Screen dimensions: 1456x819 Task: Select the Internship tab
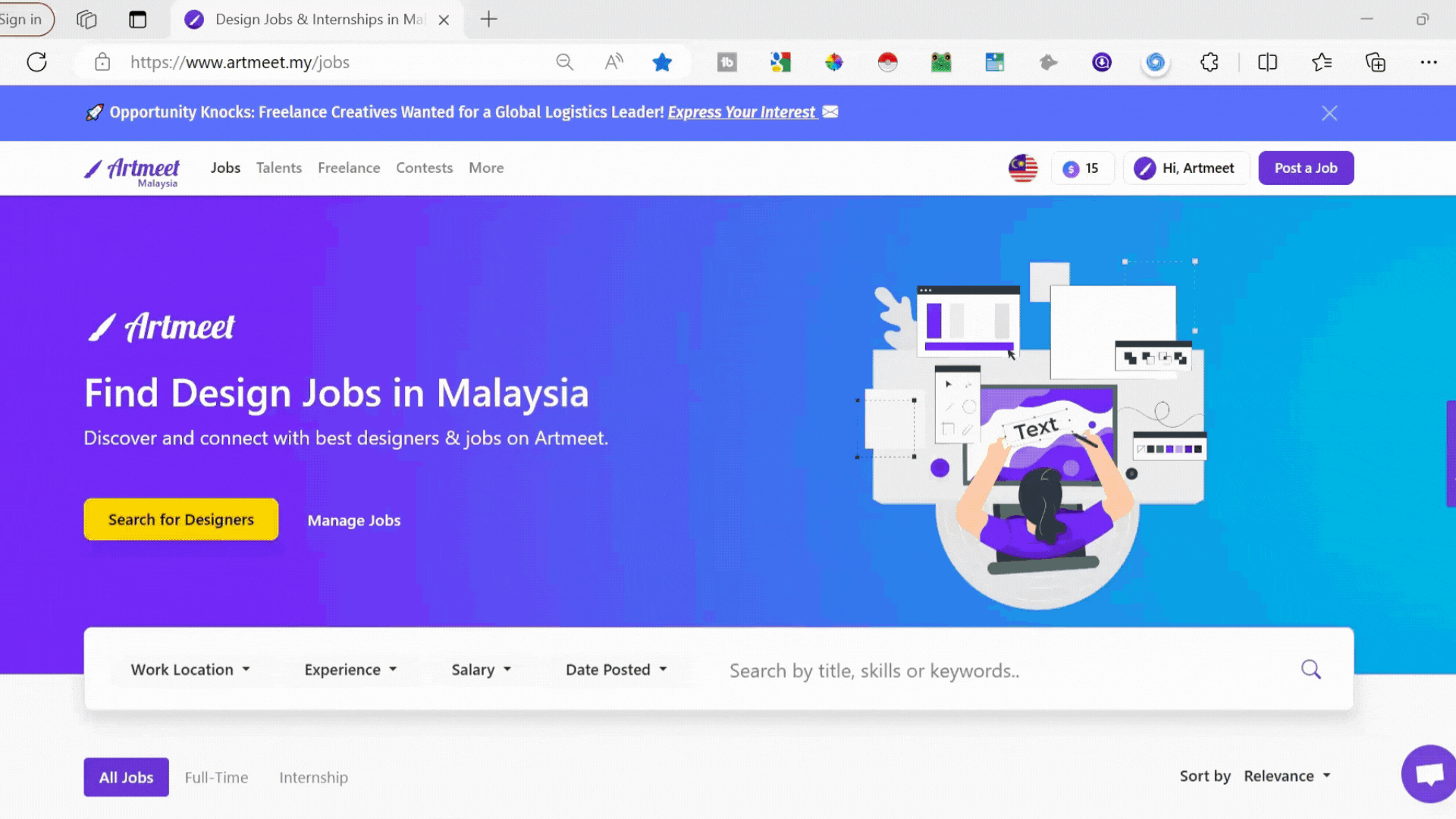point(313,777)
